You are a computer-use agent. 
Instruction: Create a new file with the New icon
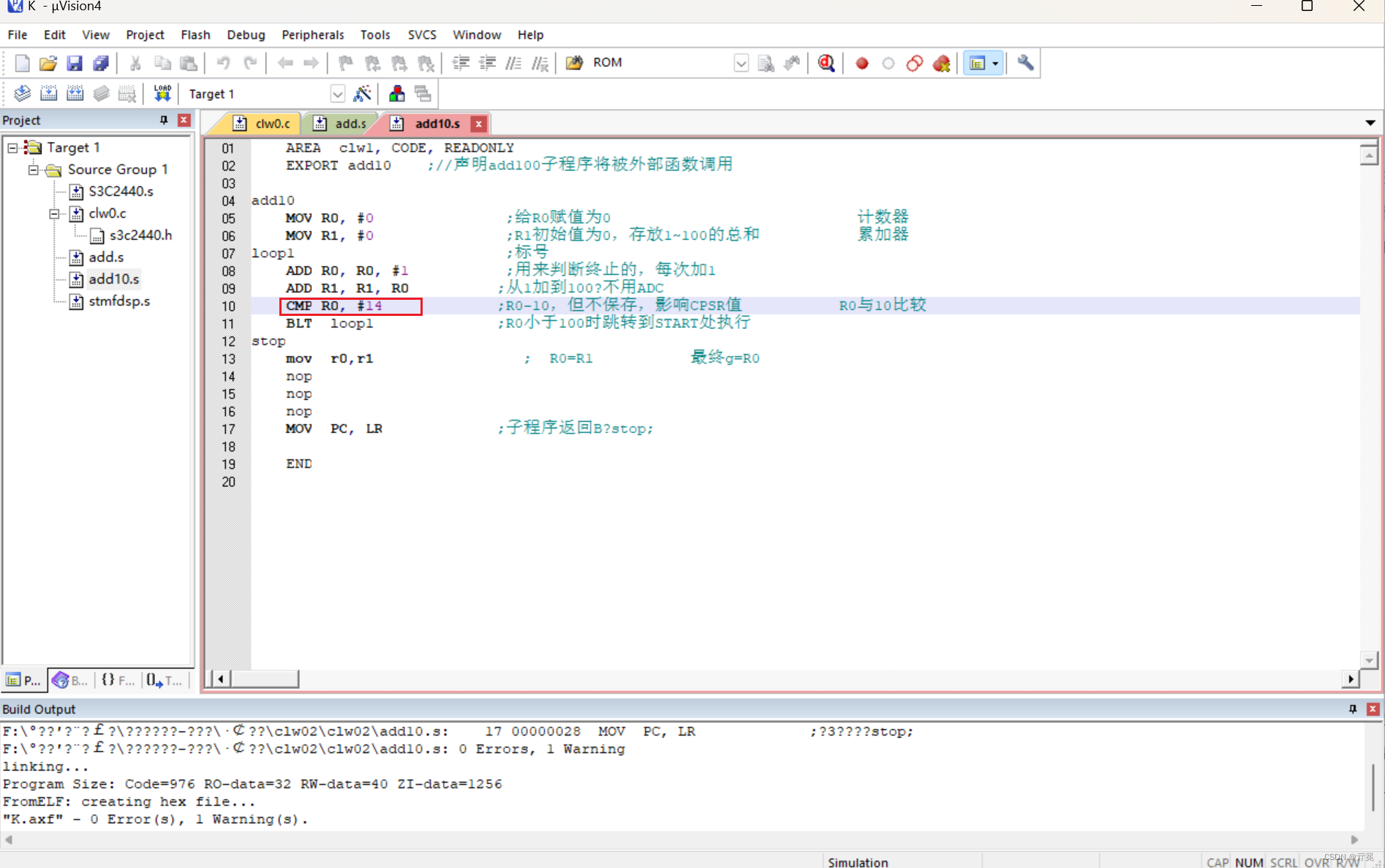pyautogui.click(x=22, y=64)
